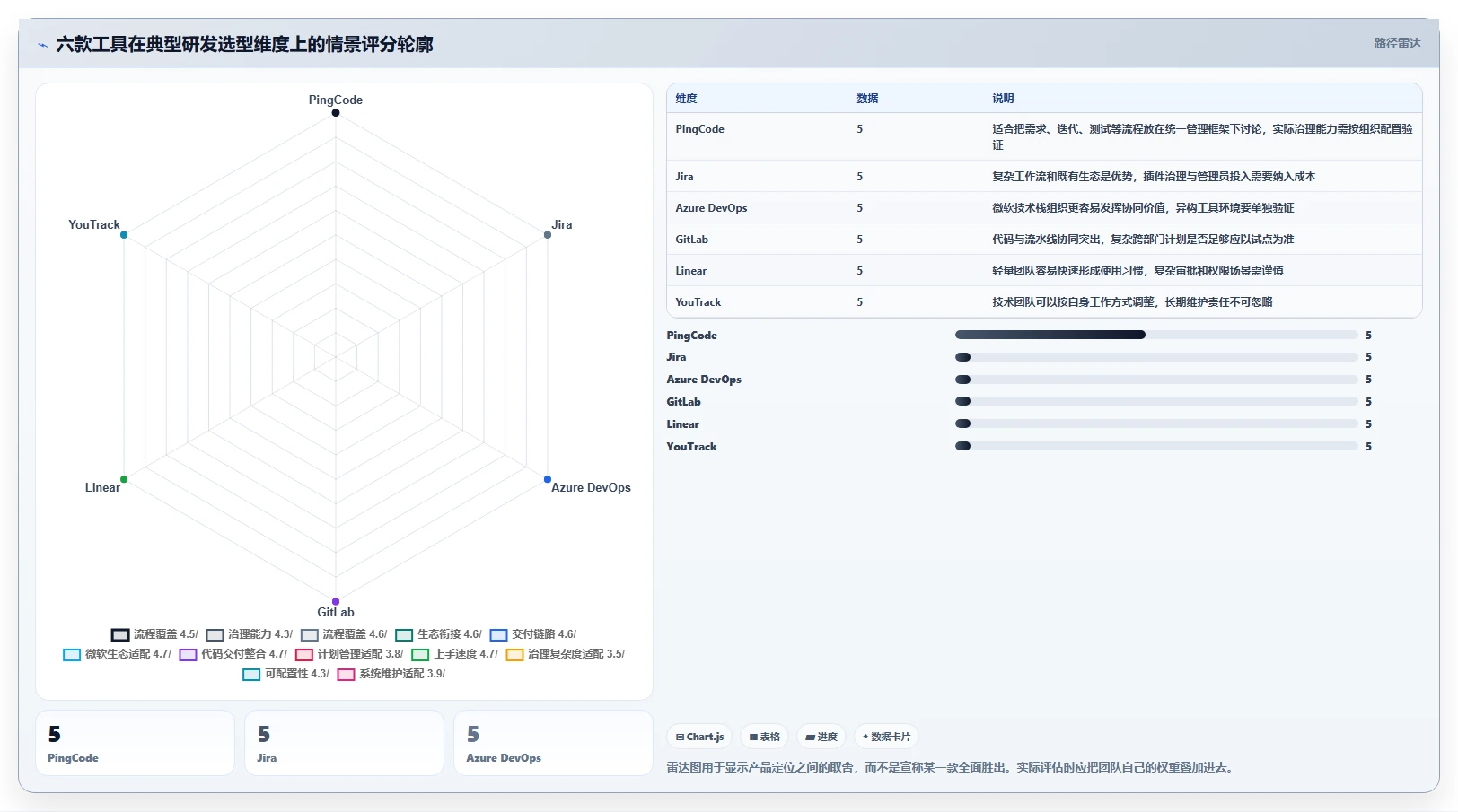Click the YouTrack point on the radar
Image resolution: width=1458 pixels, height=812 pixels.
[x=124, y=235]
